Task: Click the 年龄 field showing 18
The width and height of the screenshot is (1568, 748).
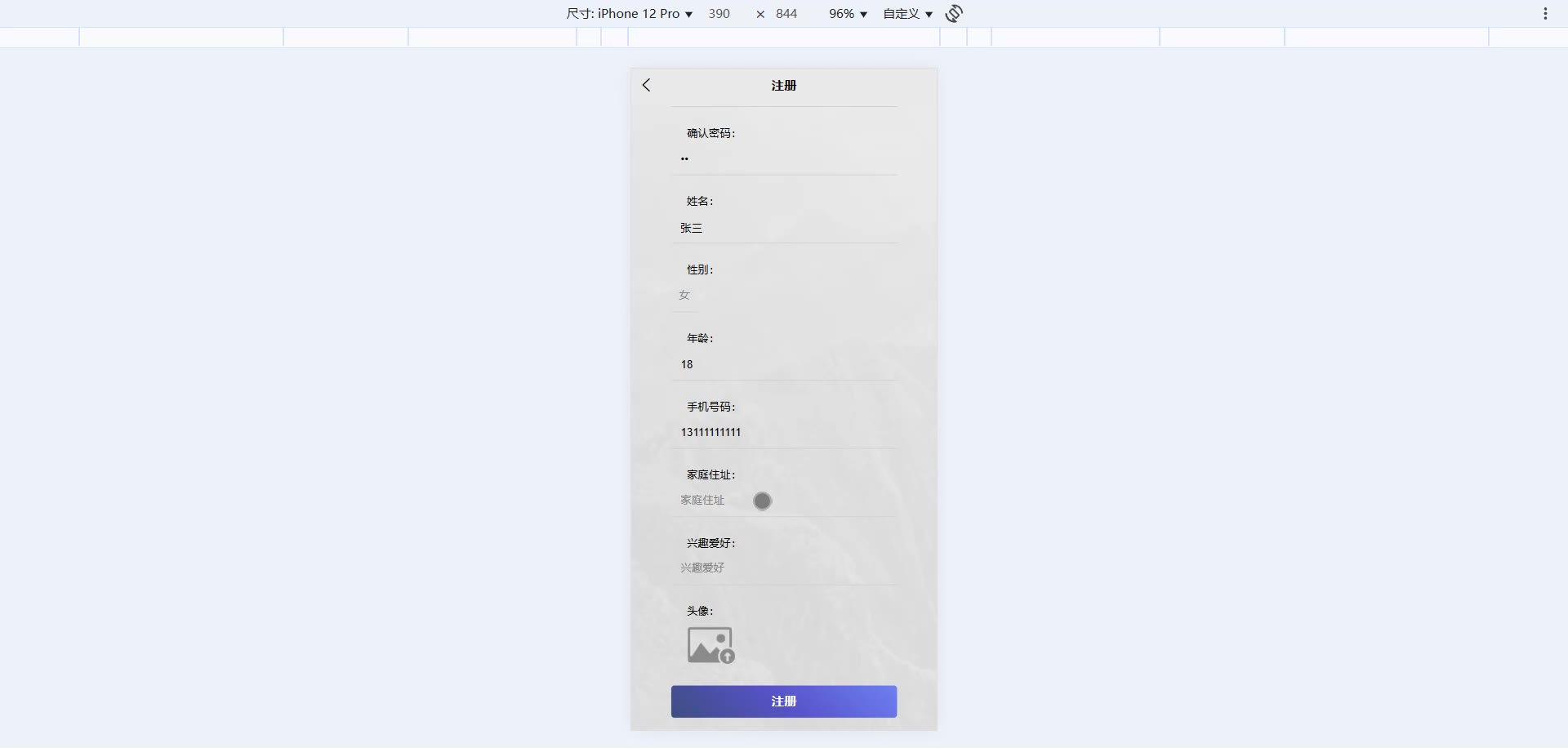Action: click(x=784, y=364)
